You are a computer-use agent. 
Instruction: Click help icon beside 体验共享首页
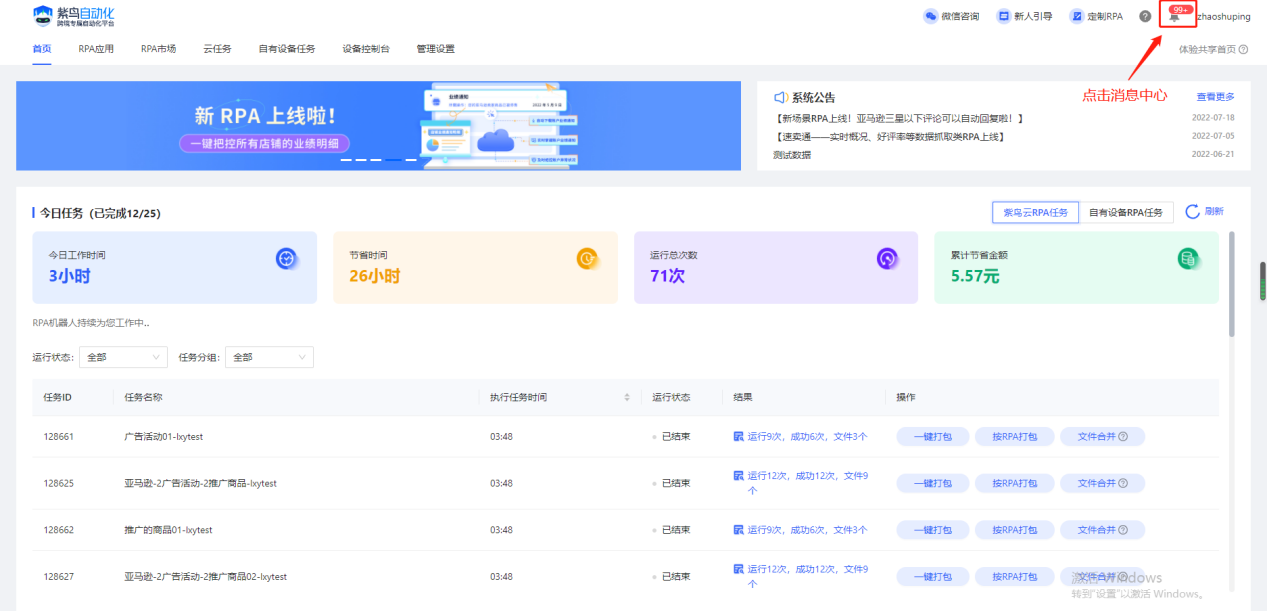click(x=1244, y=49)
